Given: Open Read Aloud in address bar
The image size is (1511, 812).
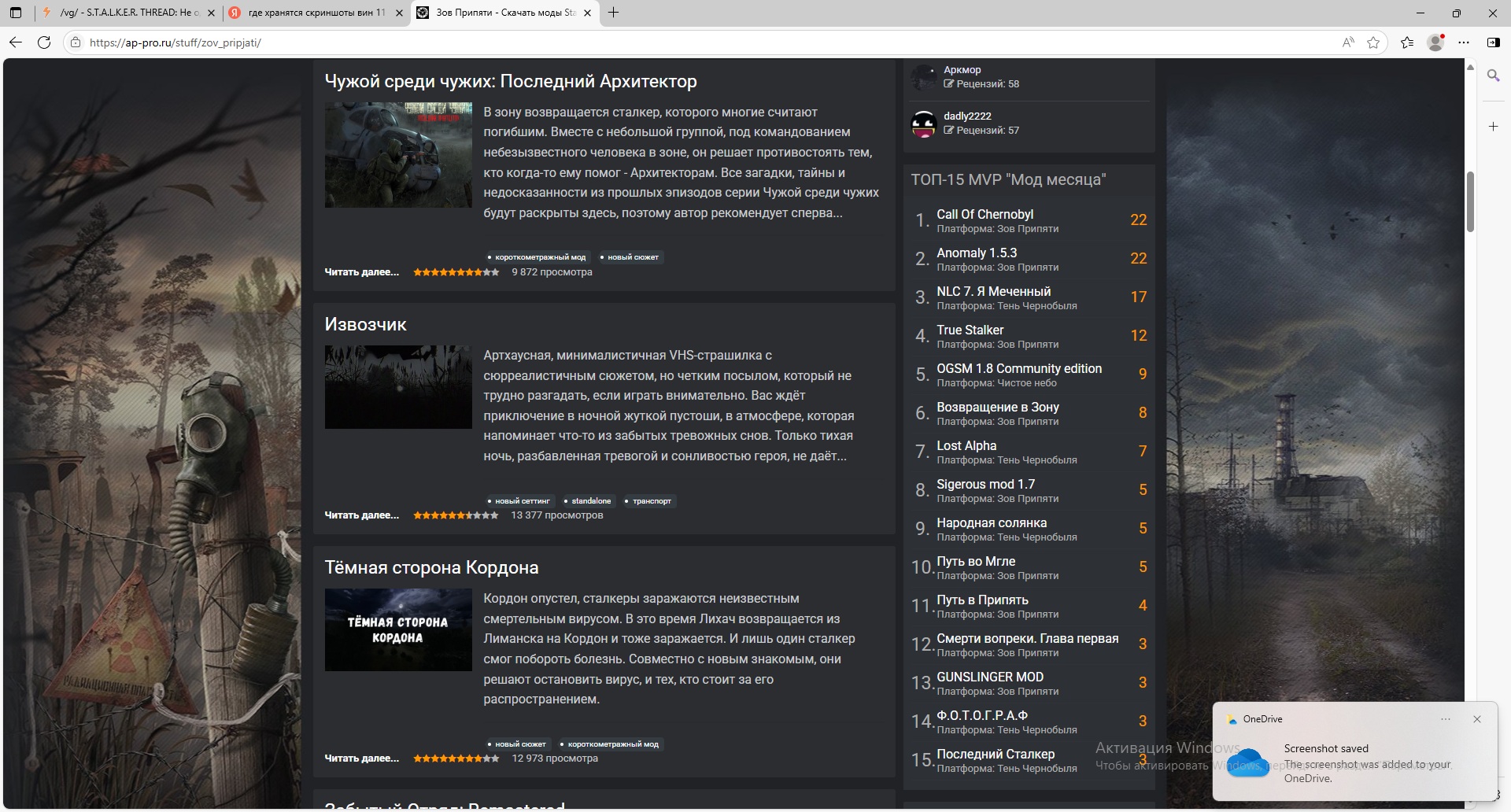Looking at the screenshot, I should click(1348, 42).
